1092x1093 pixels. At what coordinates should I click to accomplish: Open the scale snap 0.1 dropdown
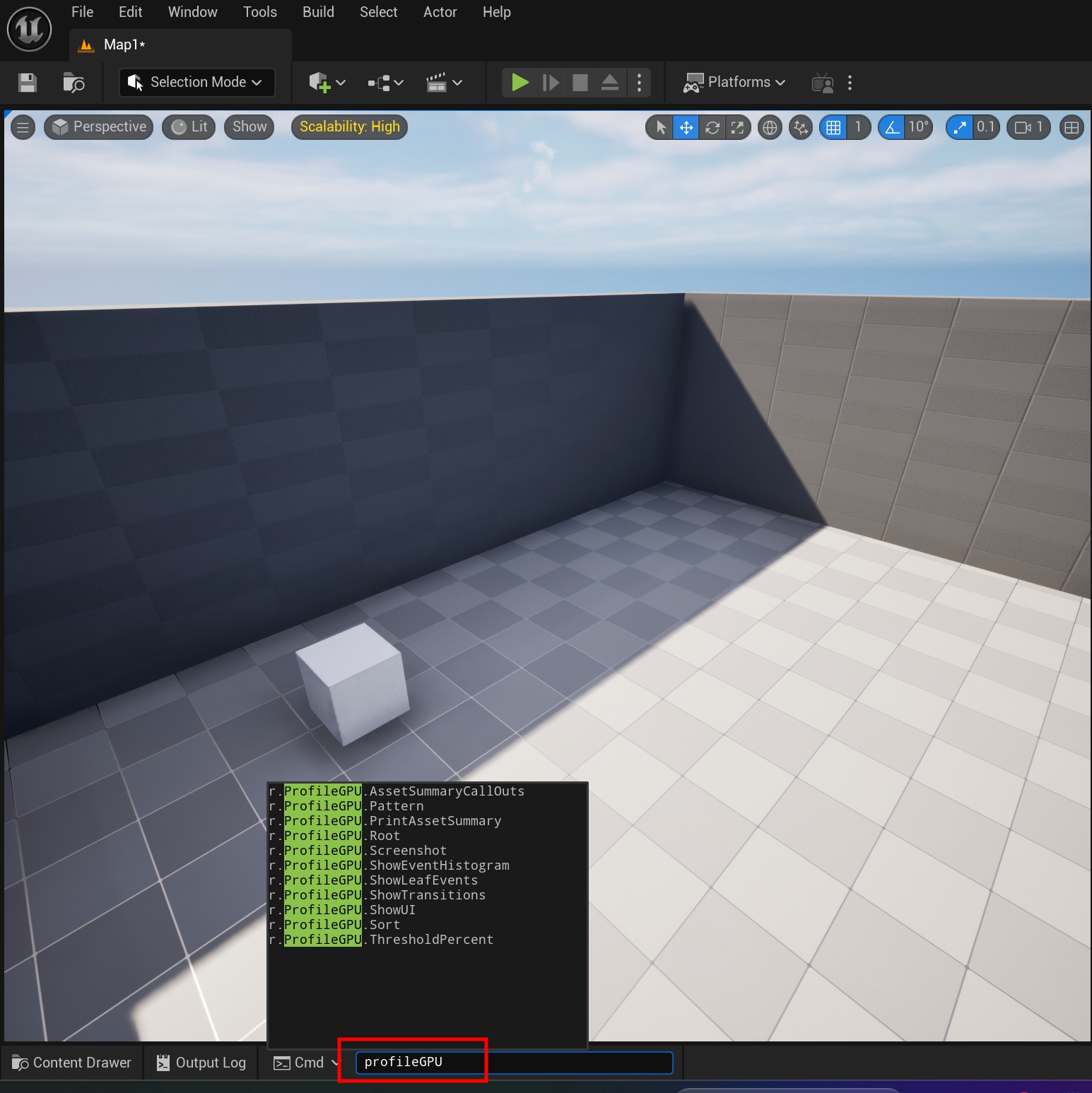[986, 127]
